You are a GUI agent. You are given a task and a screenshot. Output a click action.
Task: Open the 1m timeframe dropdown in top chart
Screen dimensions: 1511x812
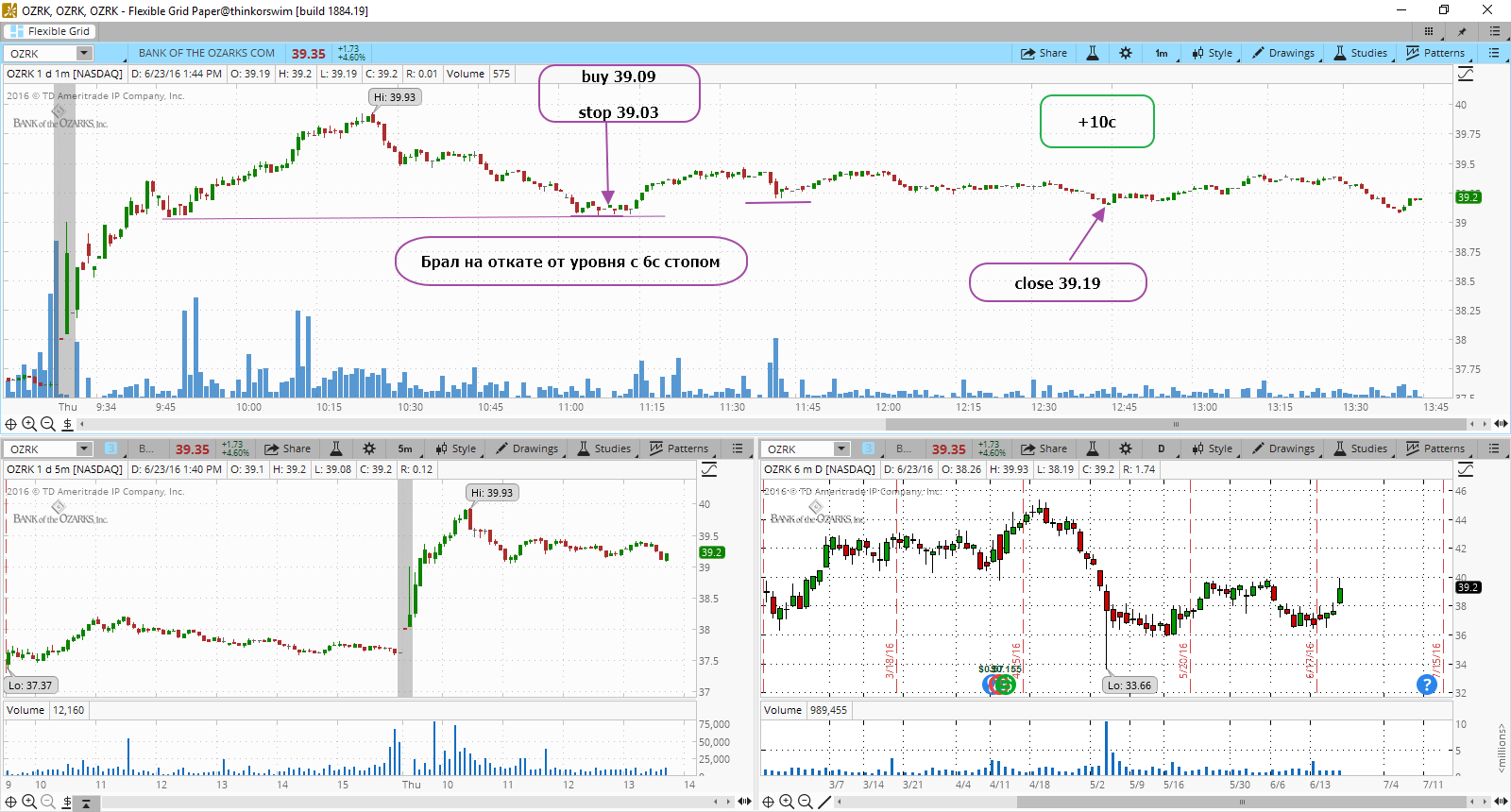coord(1163,53)
